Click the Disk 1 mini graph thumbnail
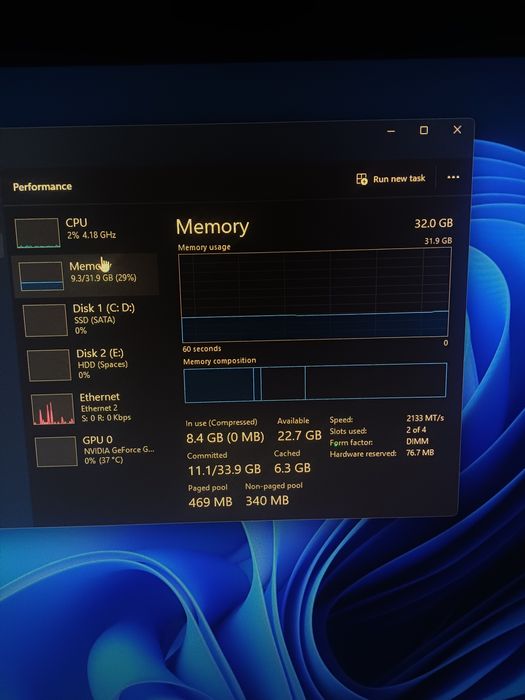Screen dimensions: 525x700 tap(46, 320)
